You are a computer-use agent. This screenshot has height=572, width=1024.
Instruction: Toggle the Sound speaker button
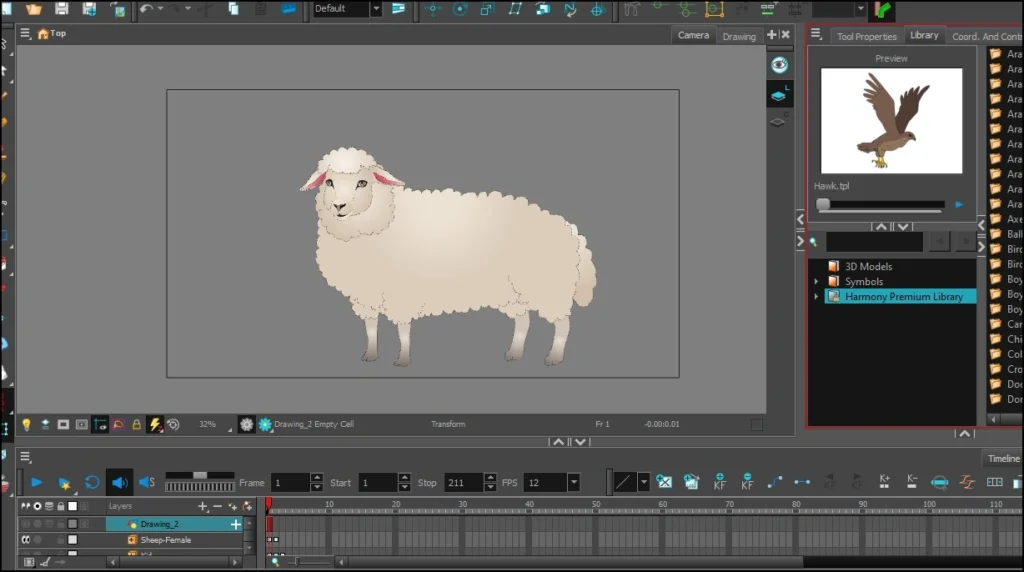pos(120,483)
